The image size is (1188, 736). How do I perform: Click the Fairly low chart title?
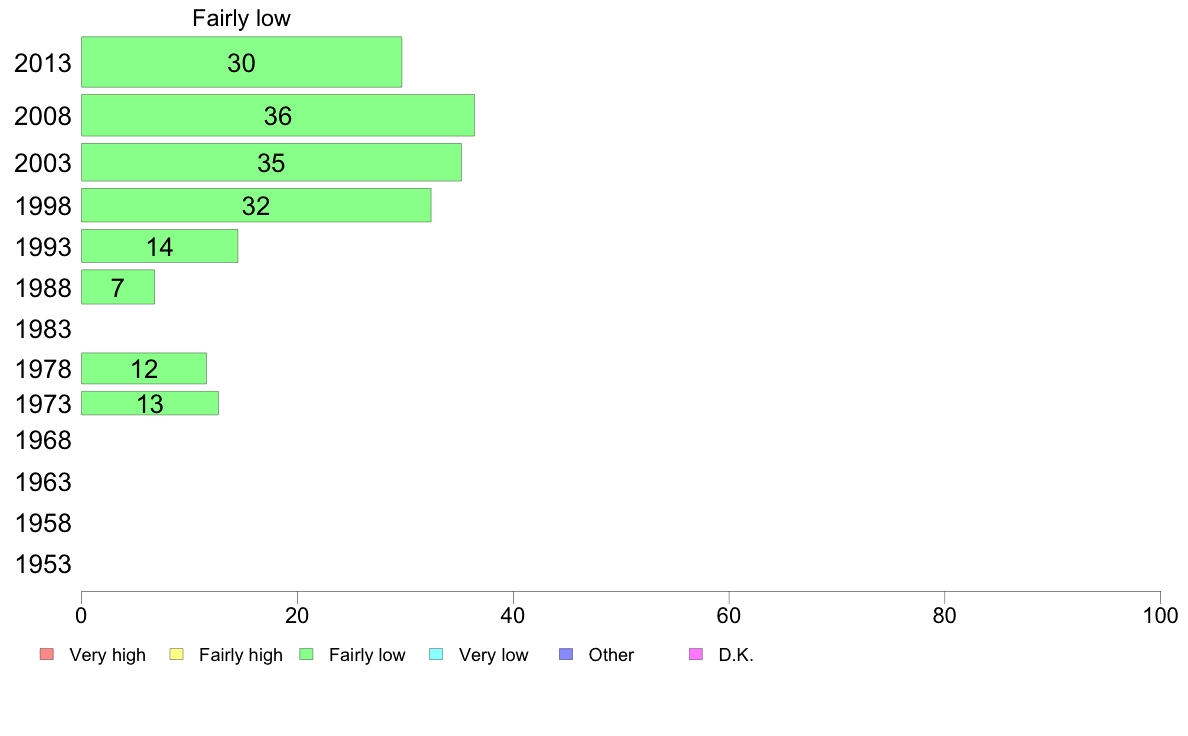(x=241, y=18)
